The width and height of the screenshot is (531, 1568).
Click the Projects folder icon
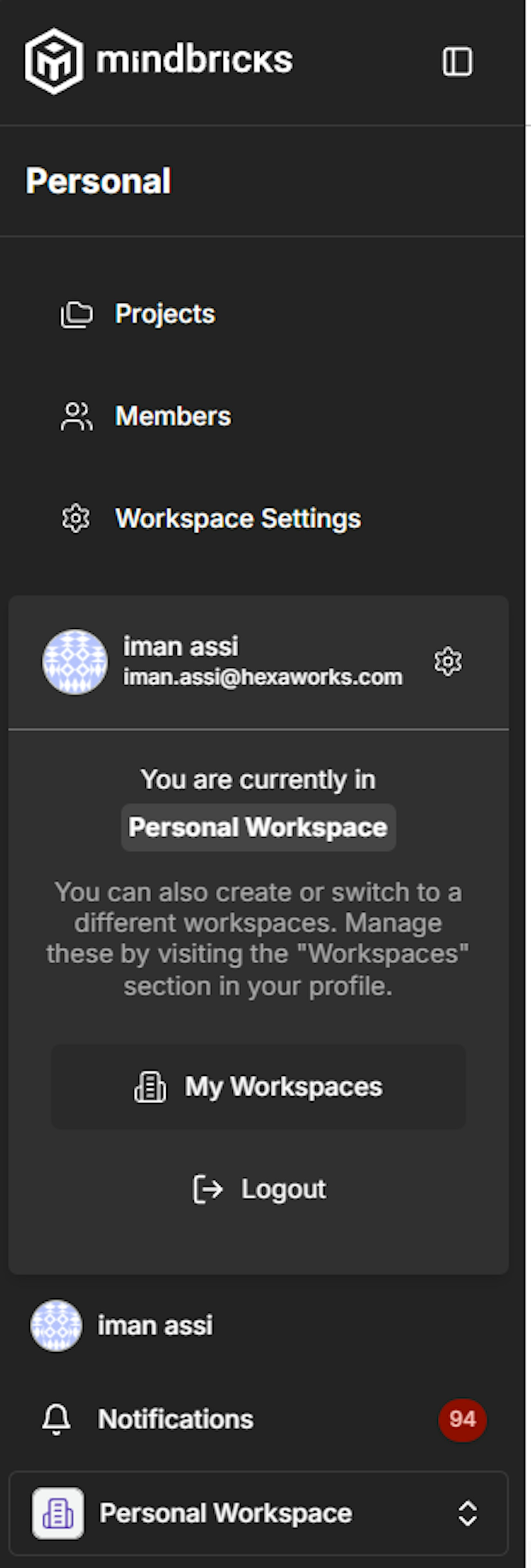coord(76,315)
